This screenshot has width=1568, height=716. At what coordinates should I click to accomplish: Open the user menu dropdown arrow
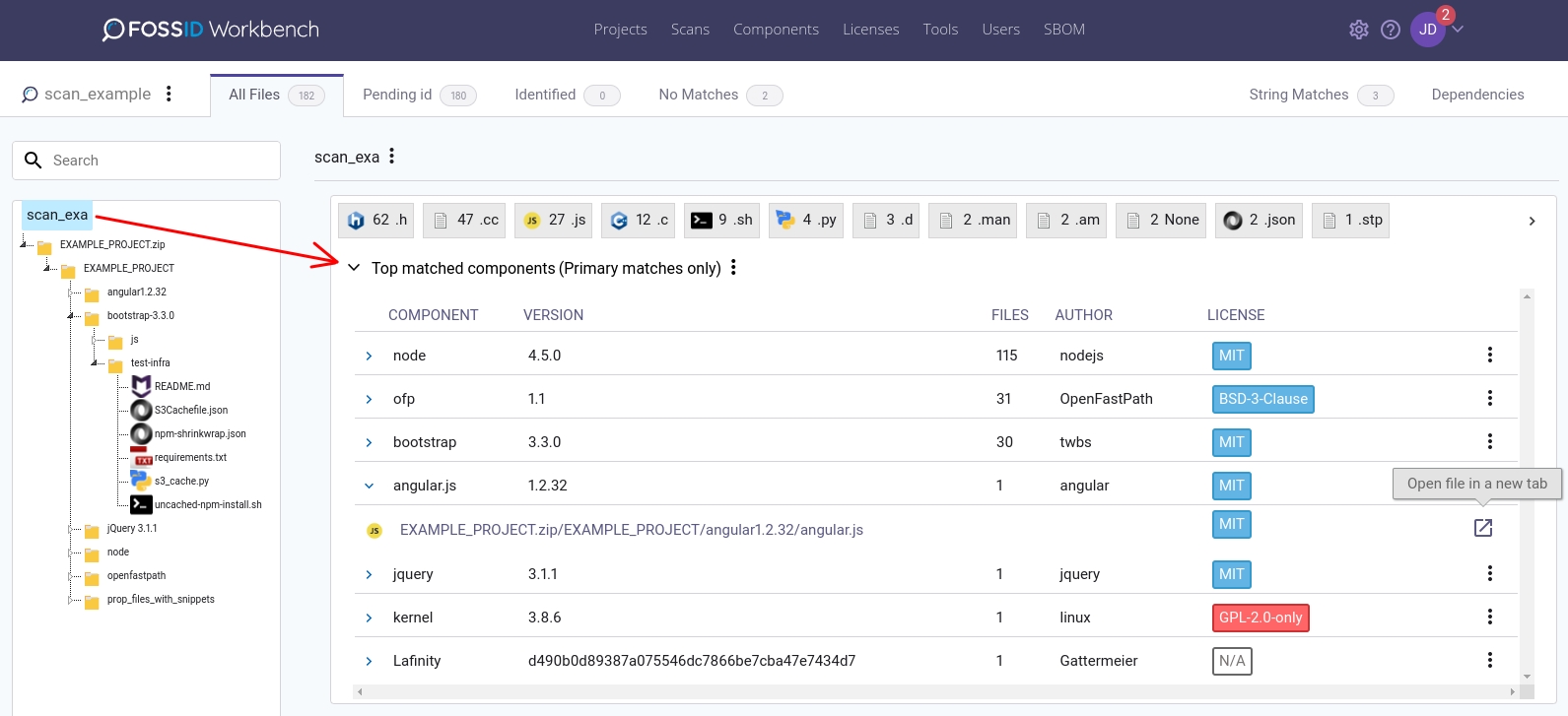(1459, 29)
